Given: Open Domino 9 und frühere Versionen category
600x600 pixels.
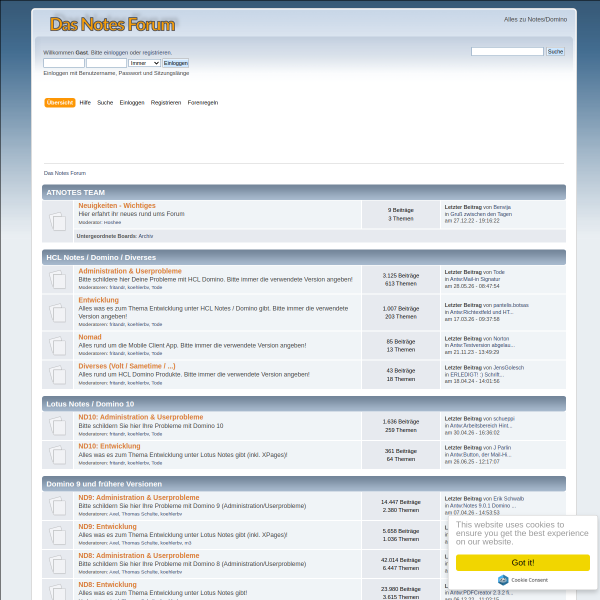Looking at the screenshot, I should (x=104, y=484).
